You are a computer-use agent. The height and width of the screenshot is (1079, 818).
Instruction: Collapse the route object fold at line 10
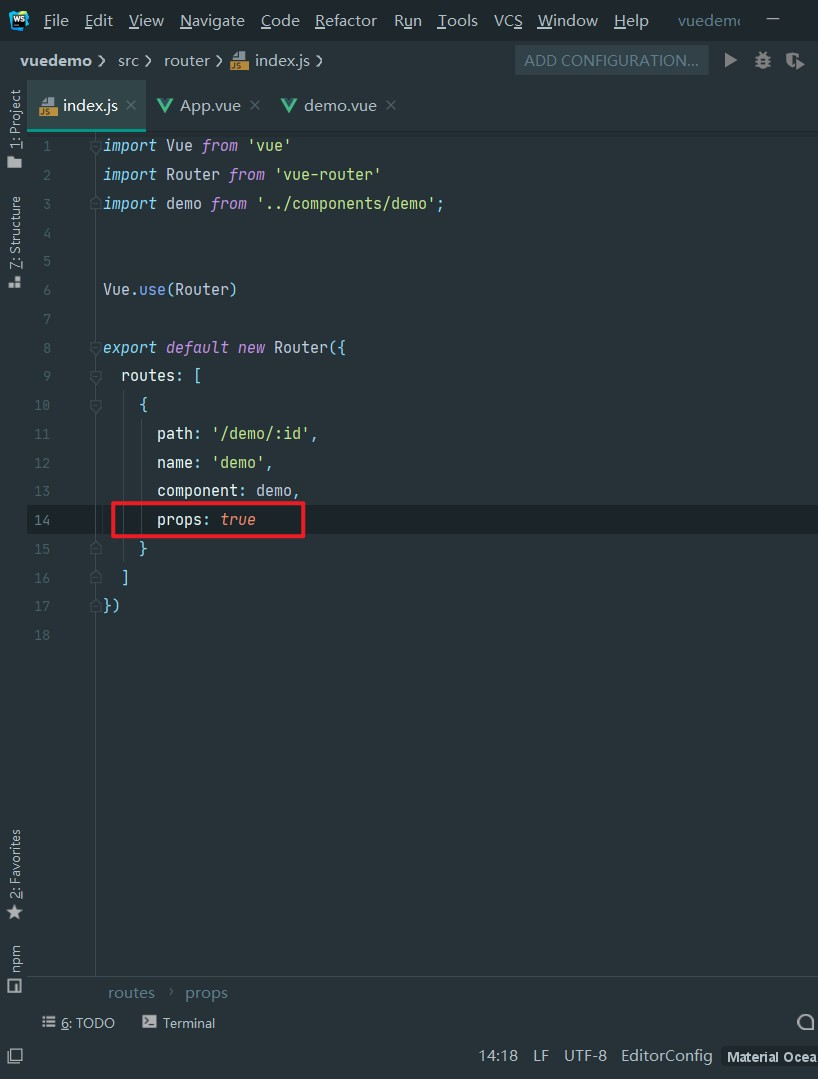96,405
